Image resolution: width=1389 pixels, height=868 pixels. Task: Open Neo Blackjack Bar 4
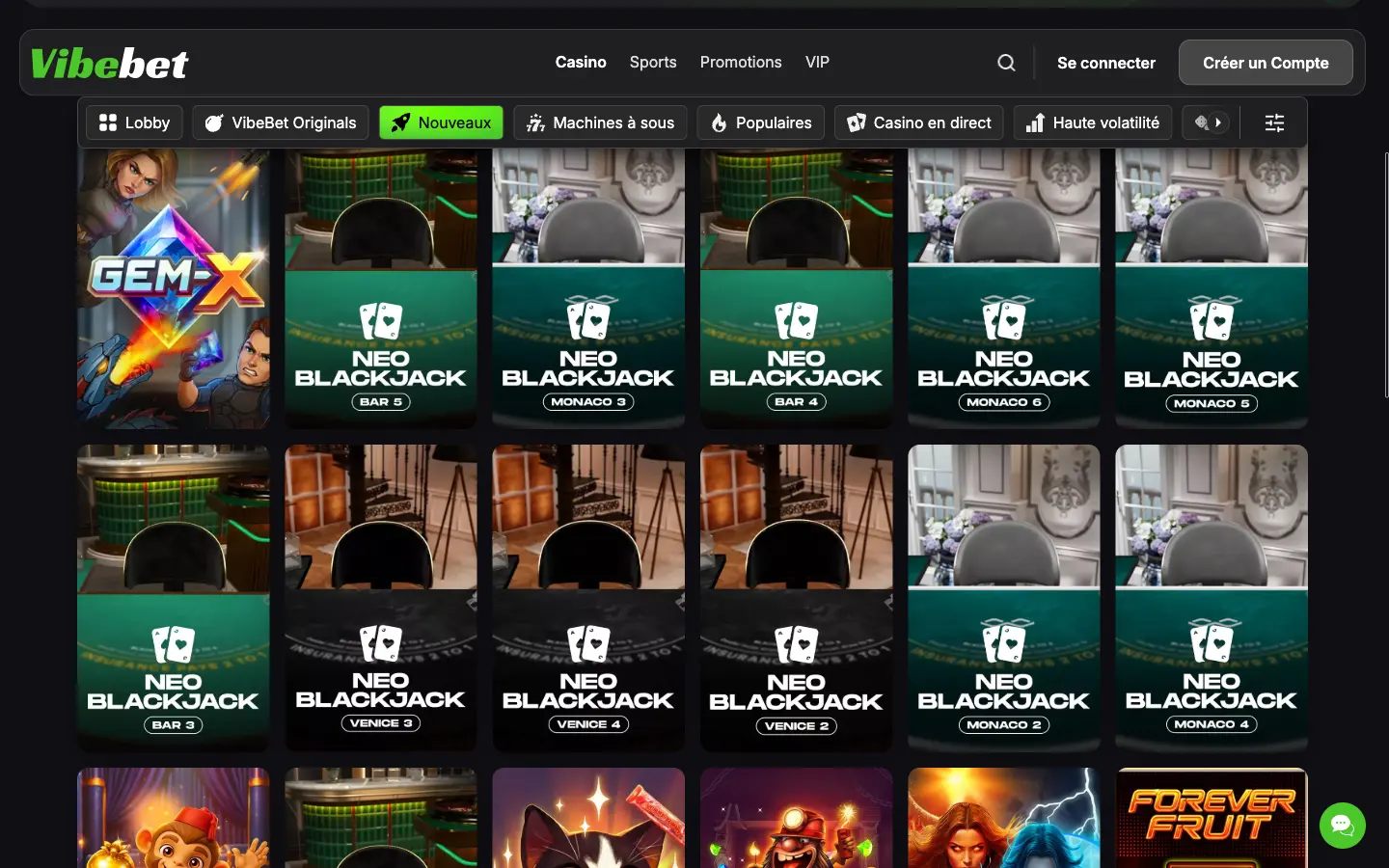(x=797, y=287)
